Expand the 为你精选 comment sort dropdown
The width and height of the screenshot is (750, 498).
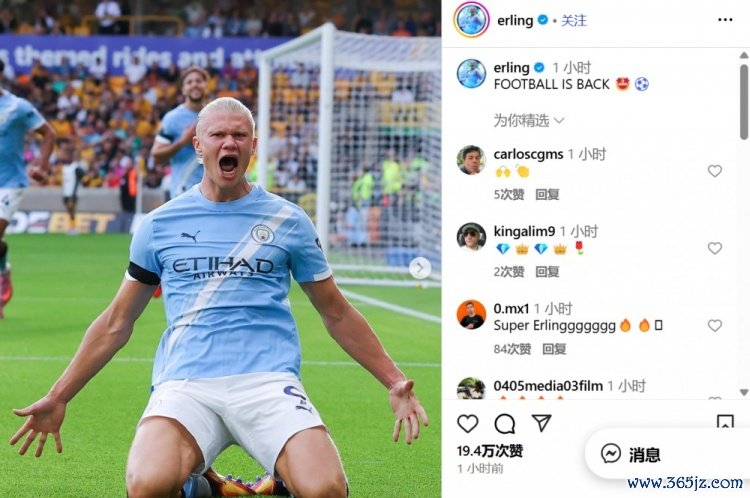(529, 121)
